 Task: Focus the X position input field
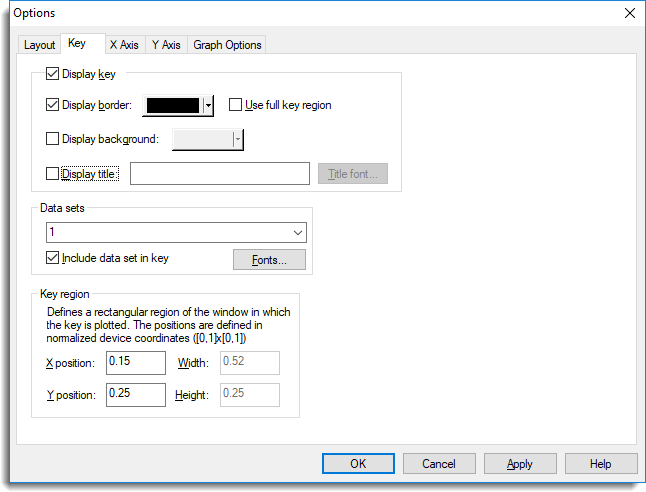pyautogui.click(x=136, y=363)
